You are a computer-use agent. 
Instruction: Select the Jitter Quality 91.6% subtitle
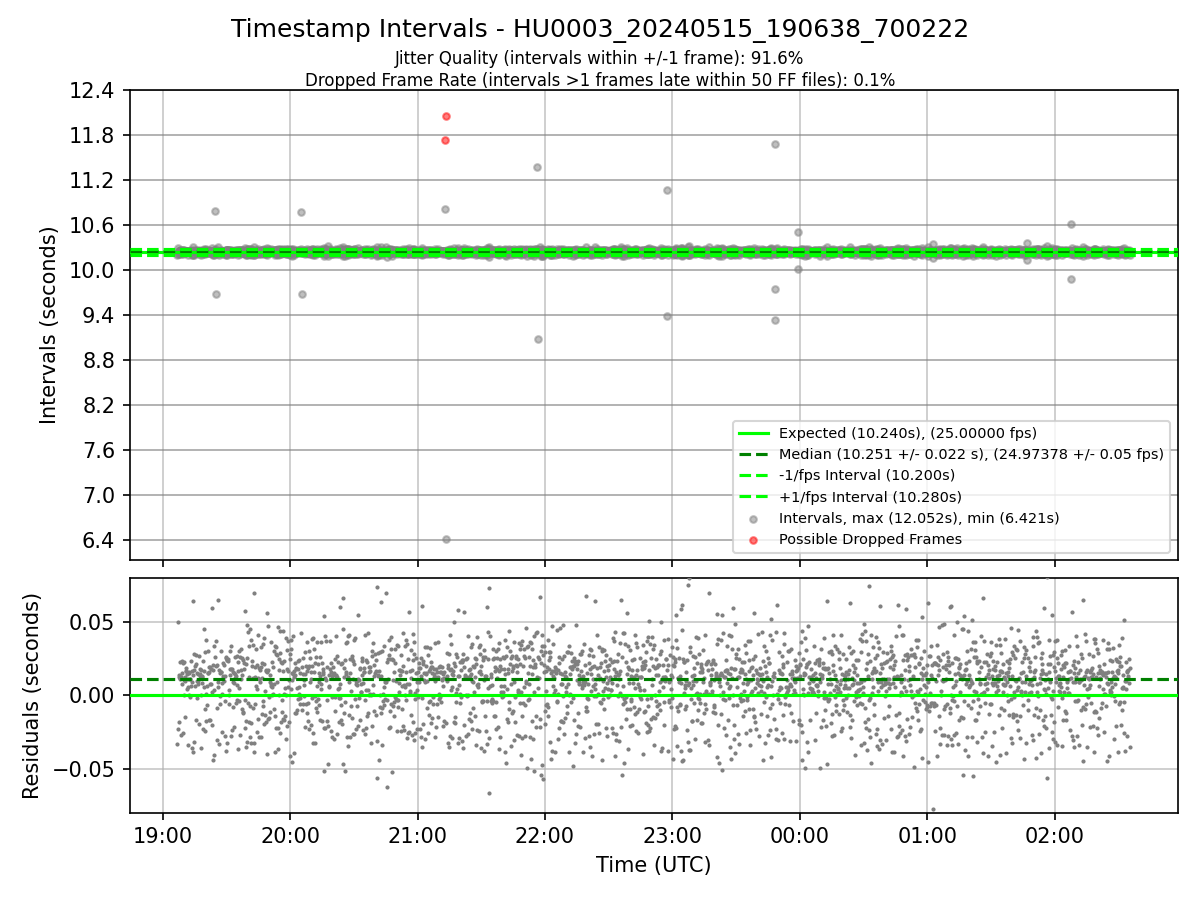(x=599, y=58)
